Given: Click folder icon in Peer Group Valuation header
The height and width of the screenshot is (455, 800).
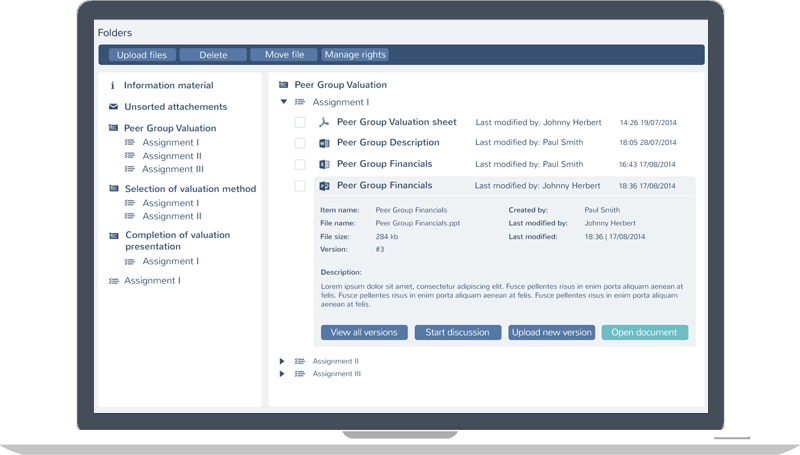Looking at the screenshot, I should [284, 86].
